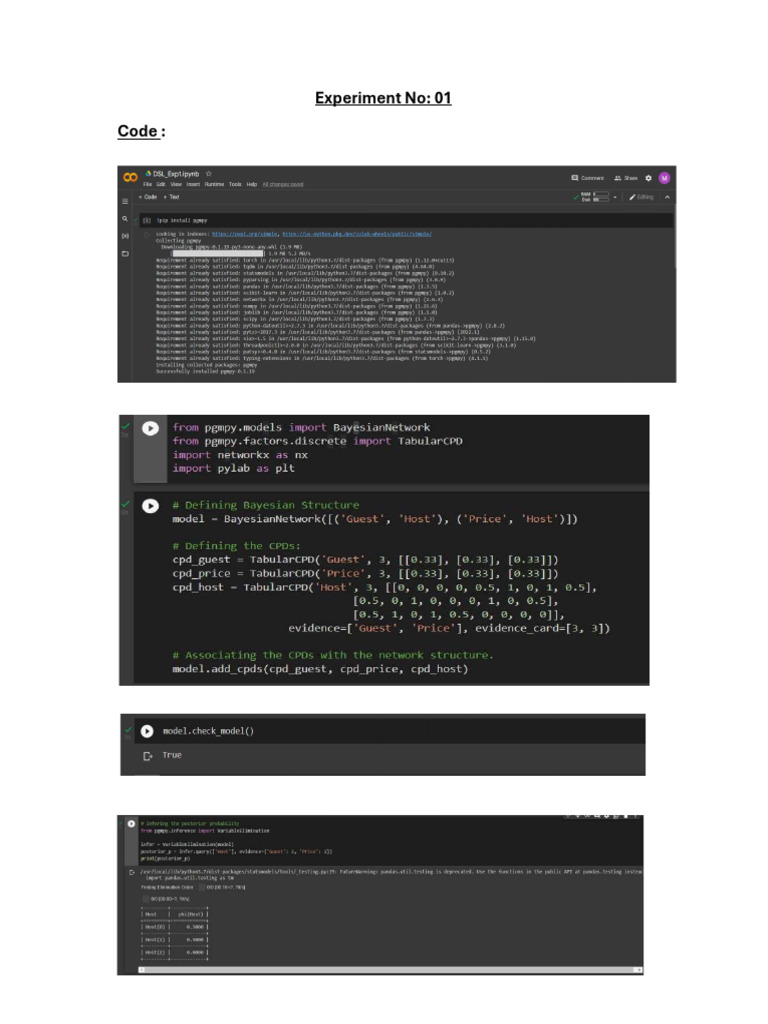The image size is (768, 1024).
Task: Add a new code cell with + Code
Action: (148, 197)
